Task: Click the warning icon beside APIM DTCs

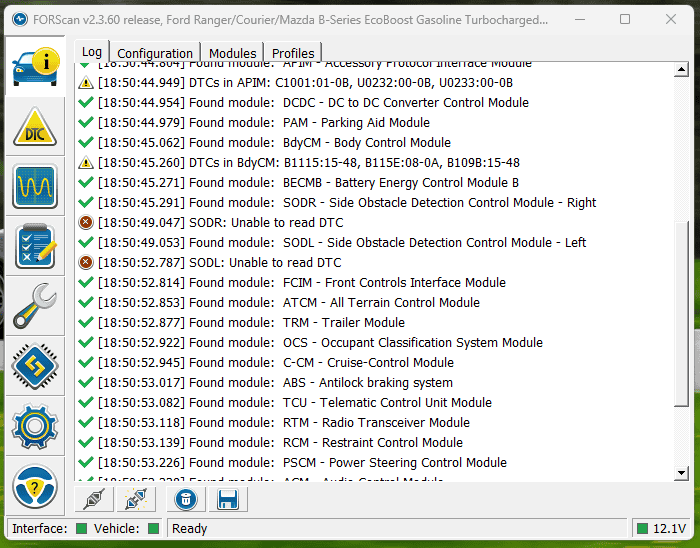Action: pyautogui.click(x=86, y=83)
